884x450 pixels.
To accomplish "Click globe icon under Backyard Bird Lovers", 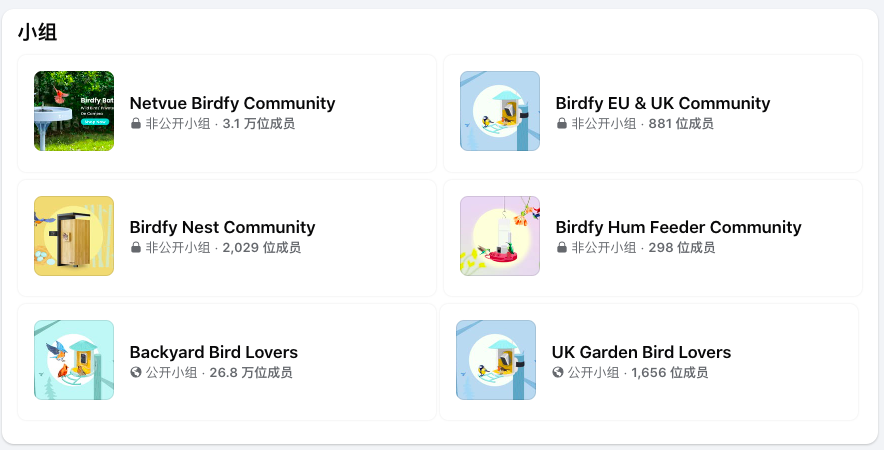I will [136, 372].
